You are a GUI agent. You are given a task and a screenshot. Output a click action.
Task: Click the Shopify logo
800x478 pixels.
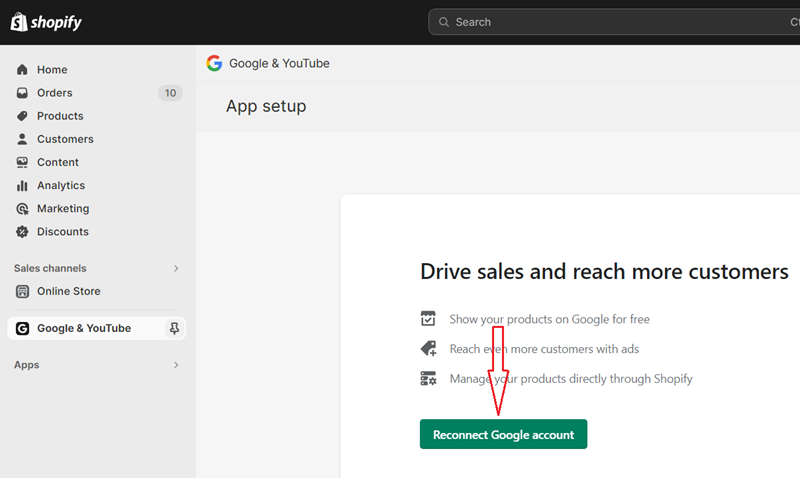coord(46,22)
